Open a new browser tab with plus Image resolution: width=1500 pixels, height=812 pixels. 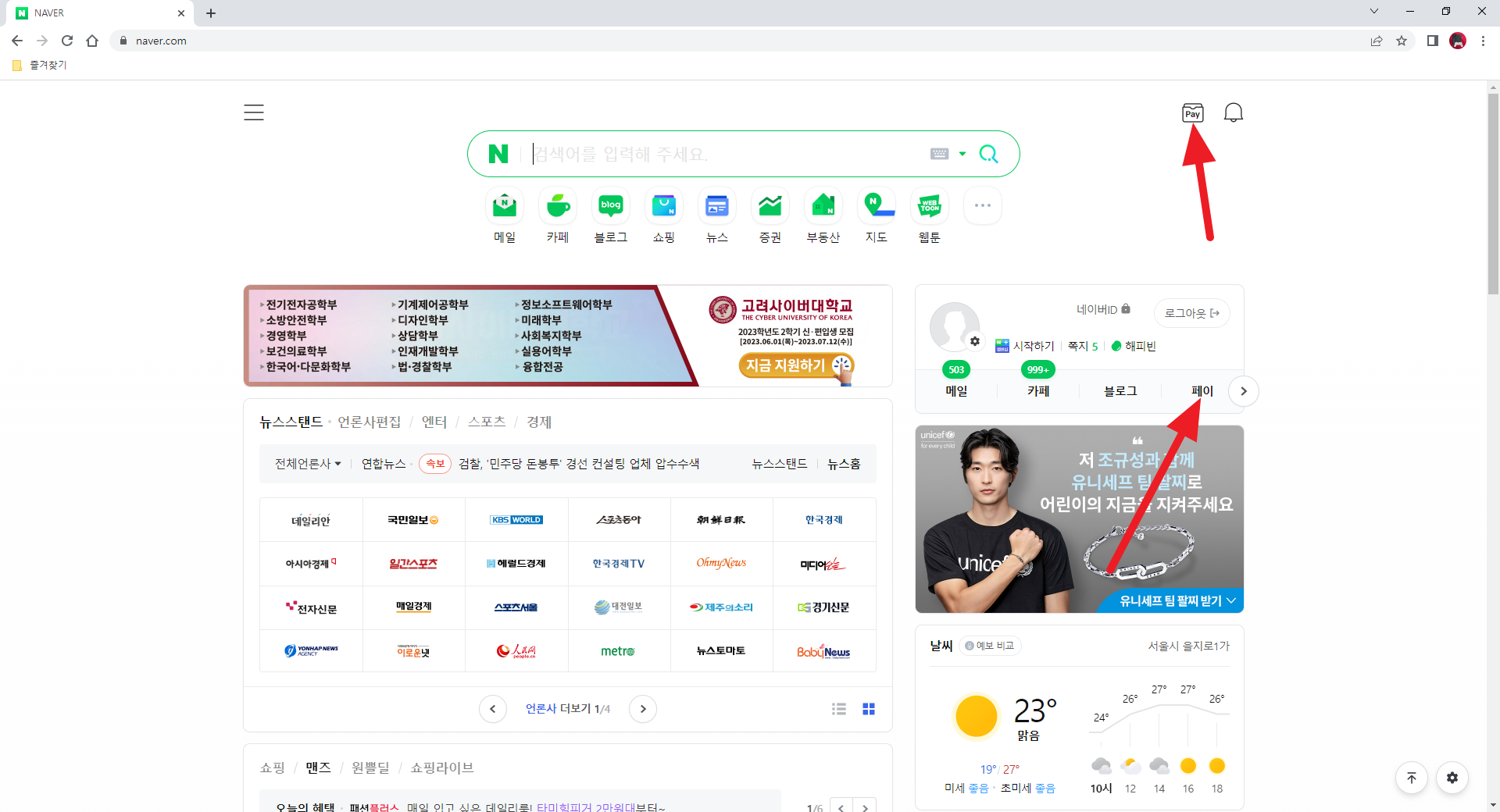(211, 13)
